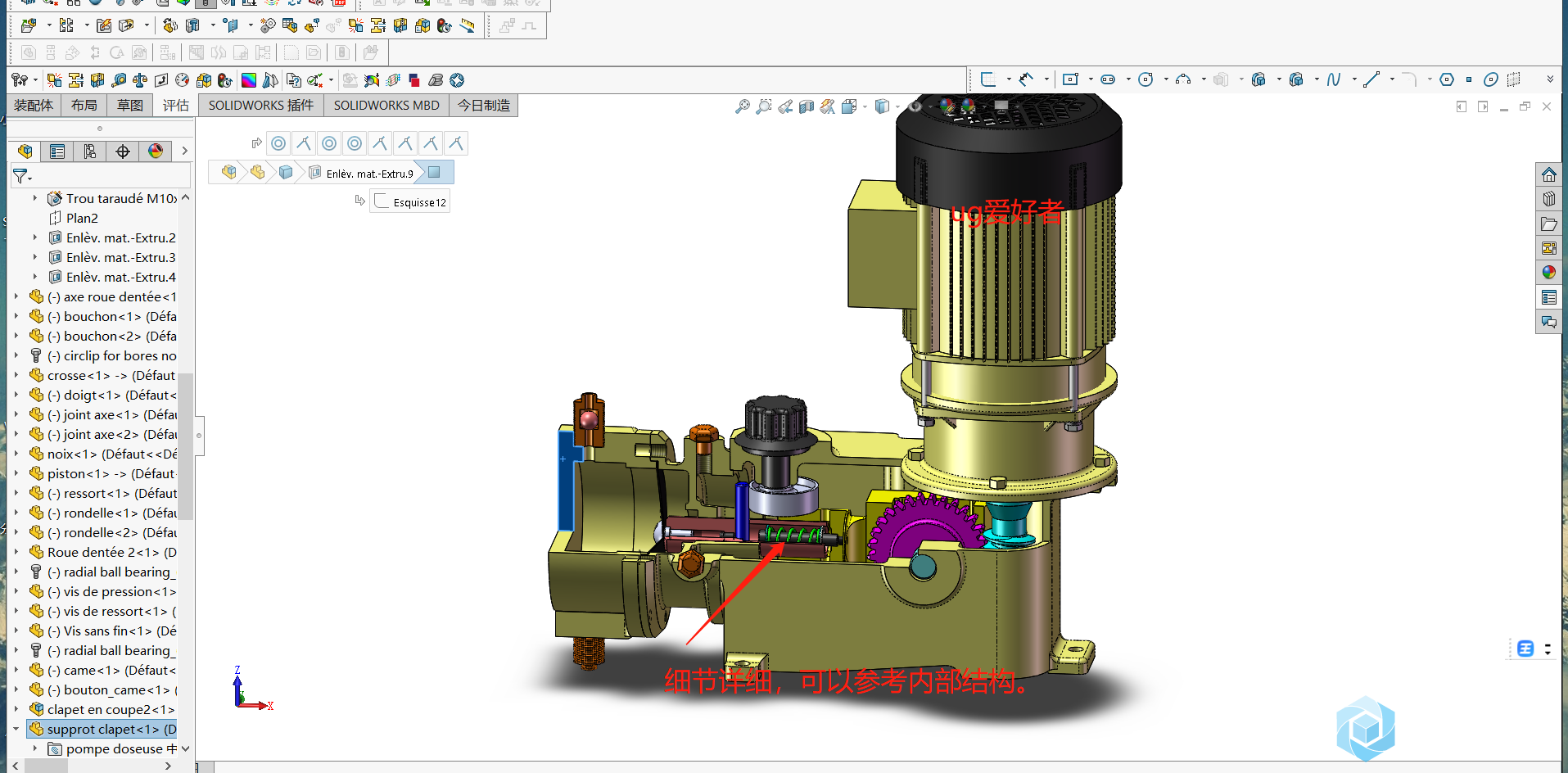The image size is (1568, 773).
Task: Open the View Palette task pane icon
Action: click(1548, 248)
